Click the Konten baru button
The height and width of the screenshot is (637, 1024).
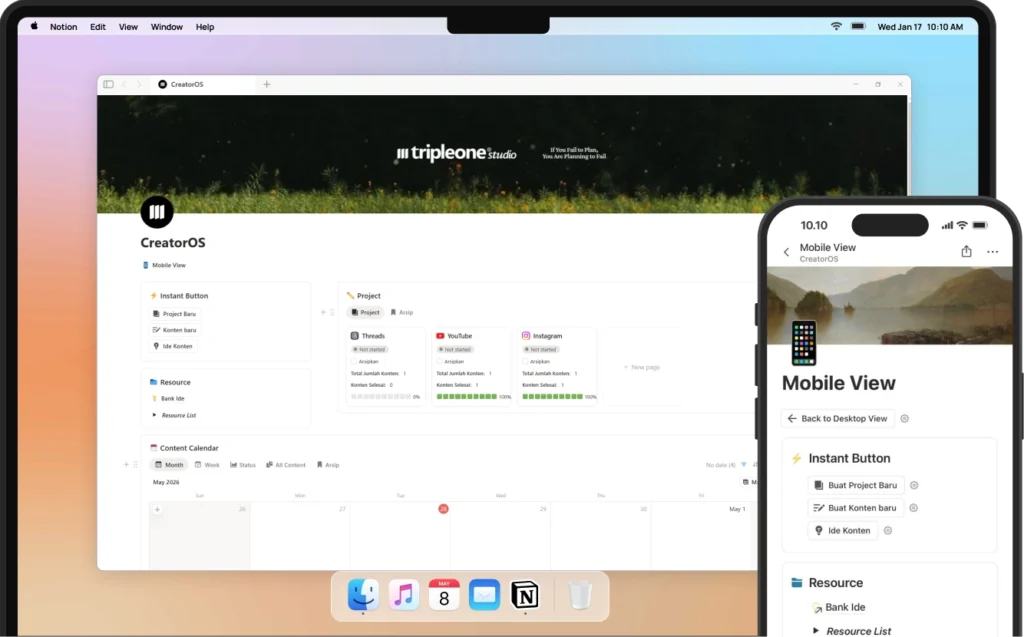pyautogui.click(x=175, y=330)
